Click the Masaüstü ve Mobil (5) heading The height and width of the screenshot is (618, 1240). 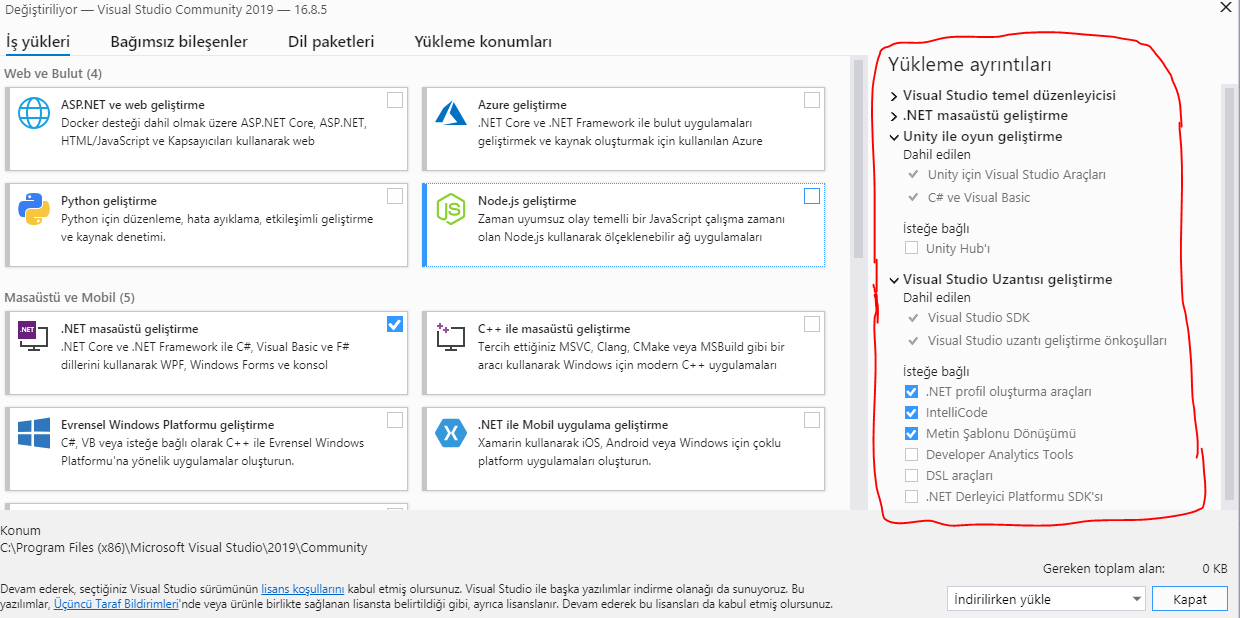click(69, 298)
